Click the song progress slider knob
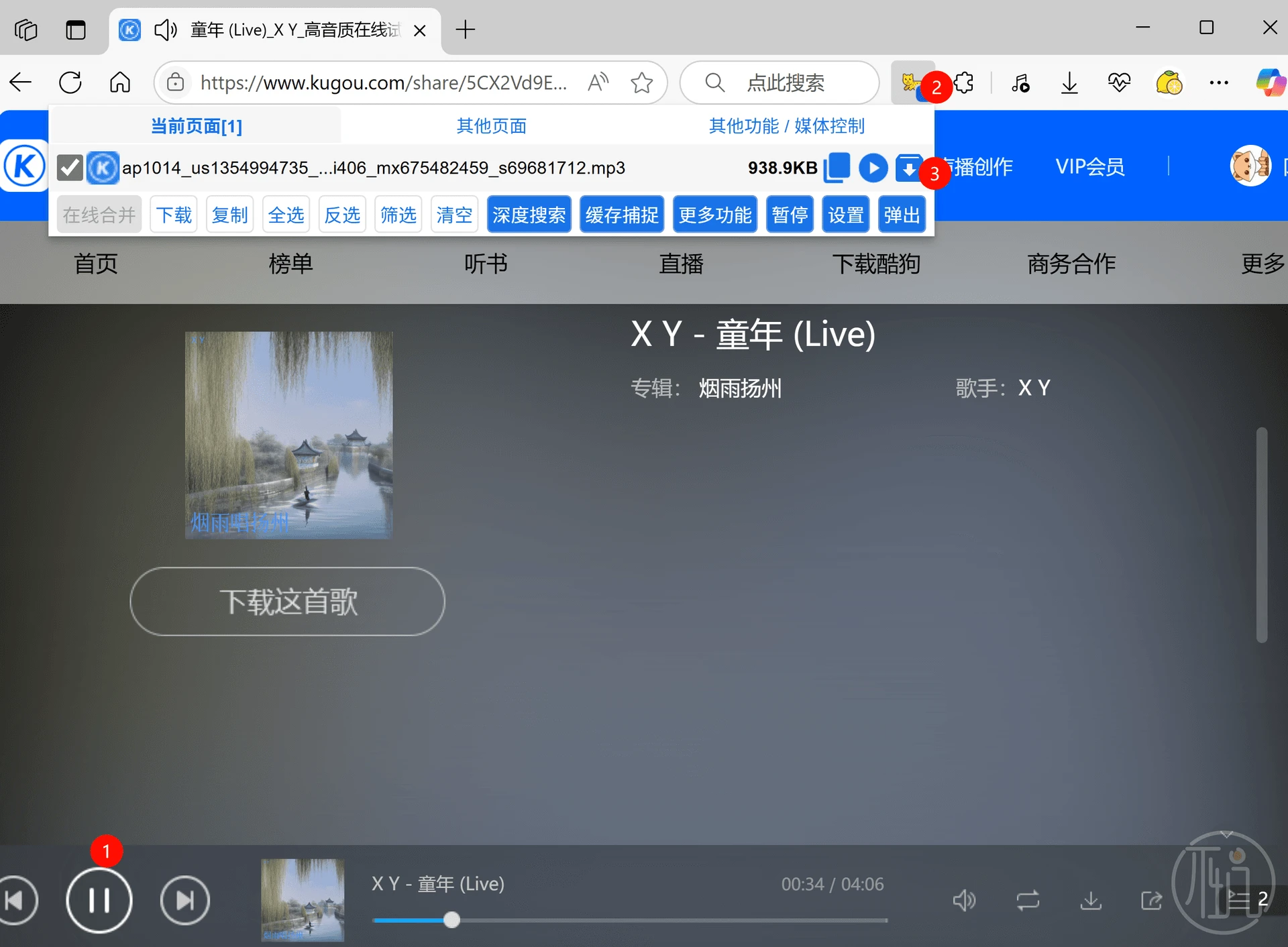Image resolution: width=1288 pixels, height=947 pixels. [x=452, y=920]
